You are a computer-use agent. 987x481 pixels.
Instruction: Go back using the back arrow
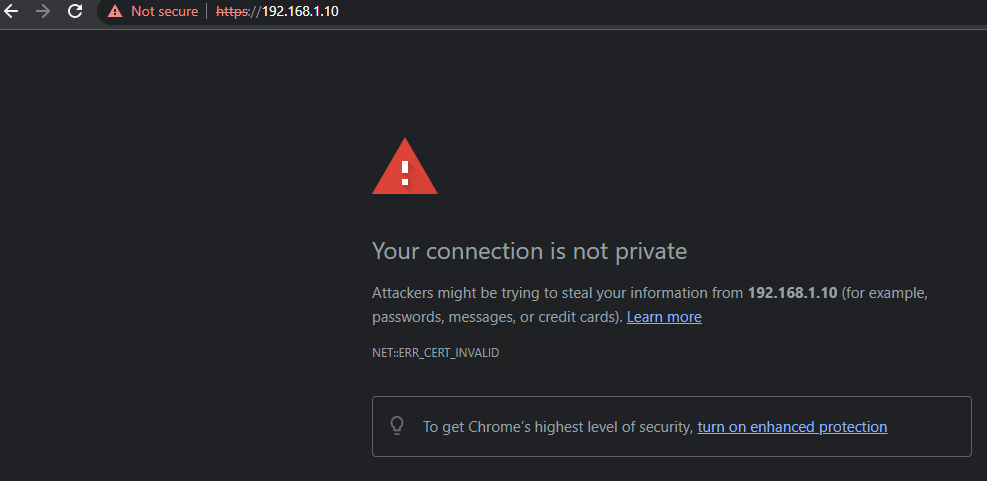point(12,11)
